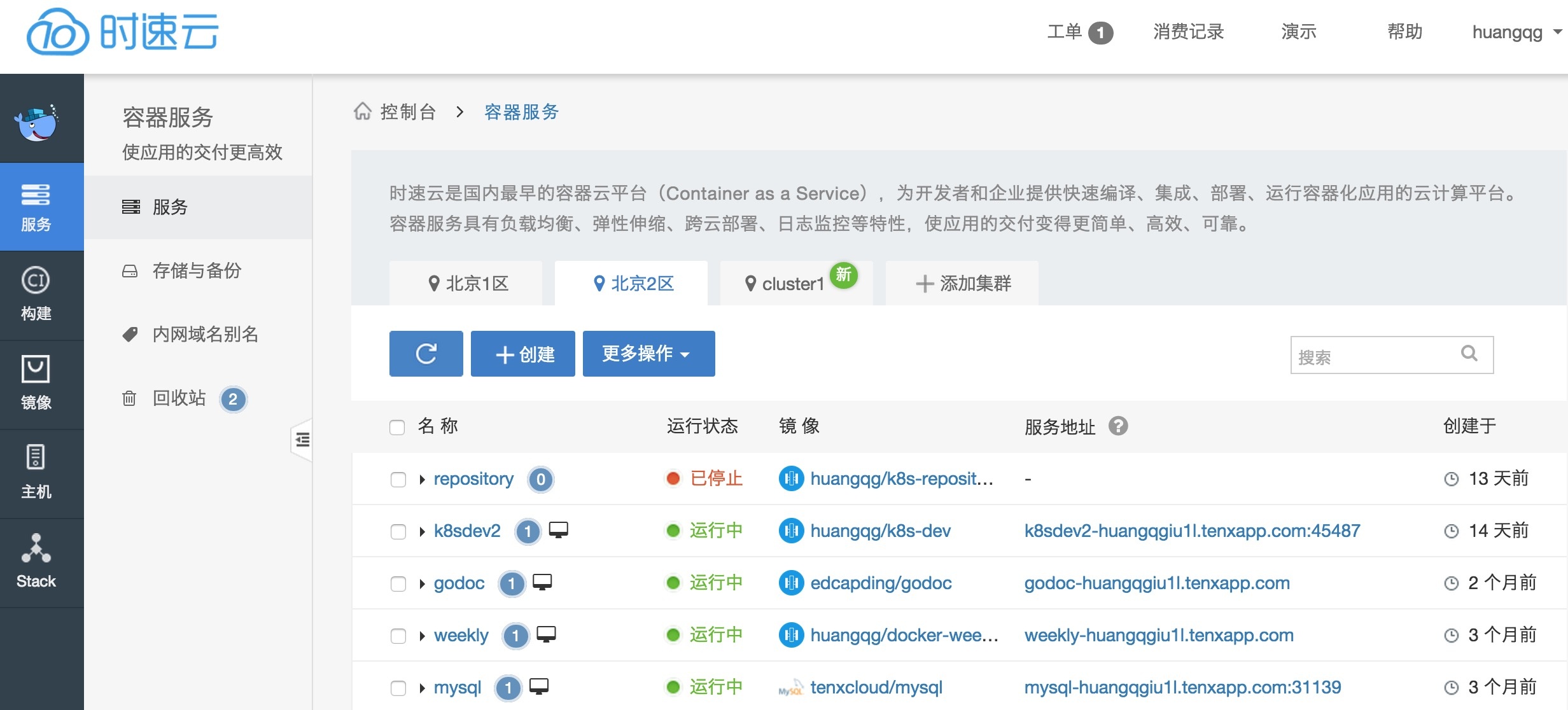Expand the k8sdev2 row arrow
Image resolution: width=1568 pixels, height=710 pixels.
click(422, 532)
